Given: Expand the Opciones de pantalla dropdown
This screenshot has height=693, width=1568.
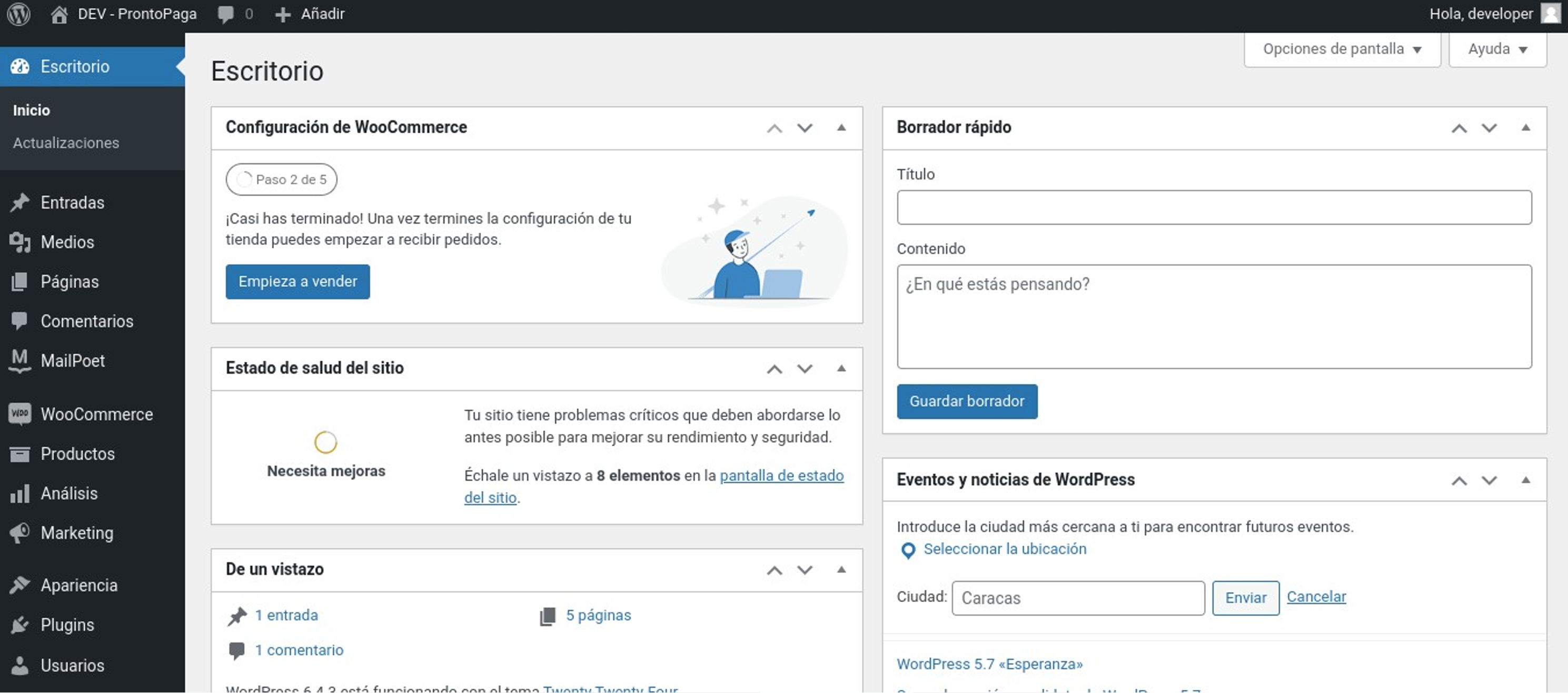Looking at the screenshot, I should pos(1342,49).
